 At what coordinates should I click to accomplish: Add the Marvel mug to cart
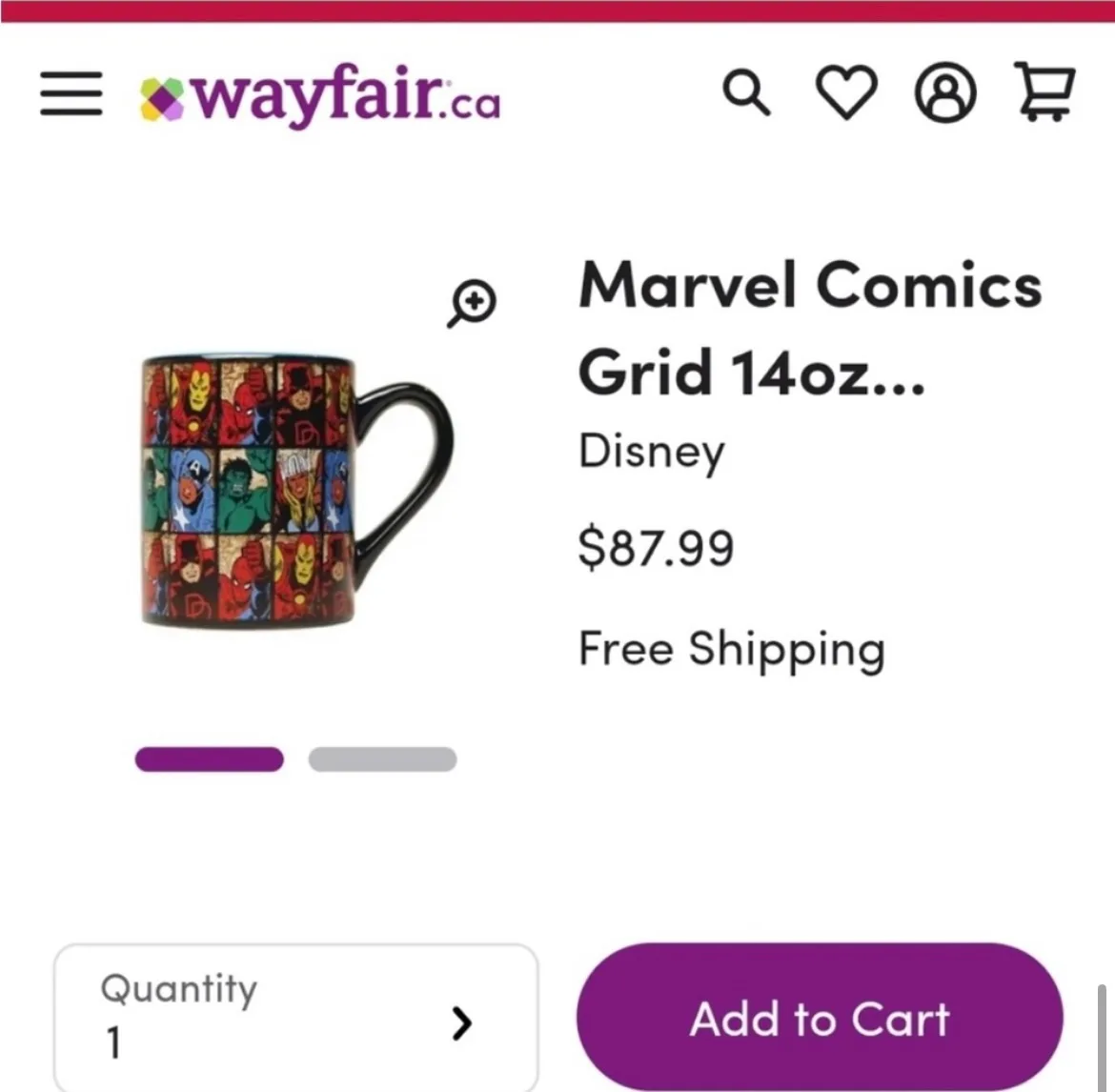(819, 1018)
